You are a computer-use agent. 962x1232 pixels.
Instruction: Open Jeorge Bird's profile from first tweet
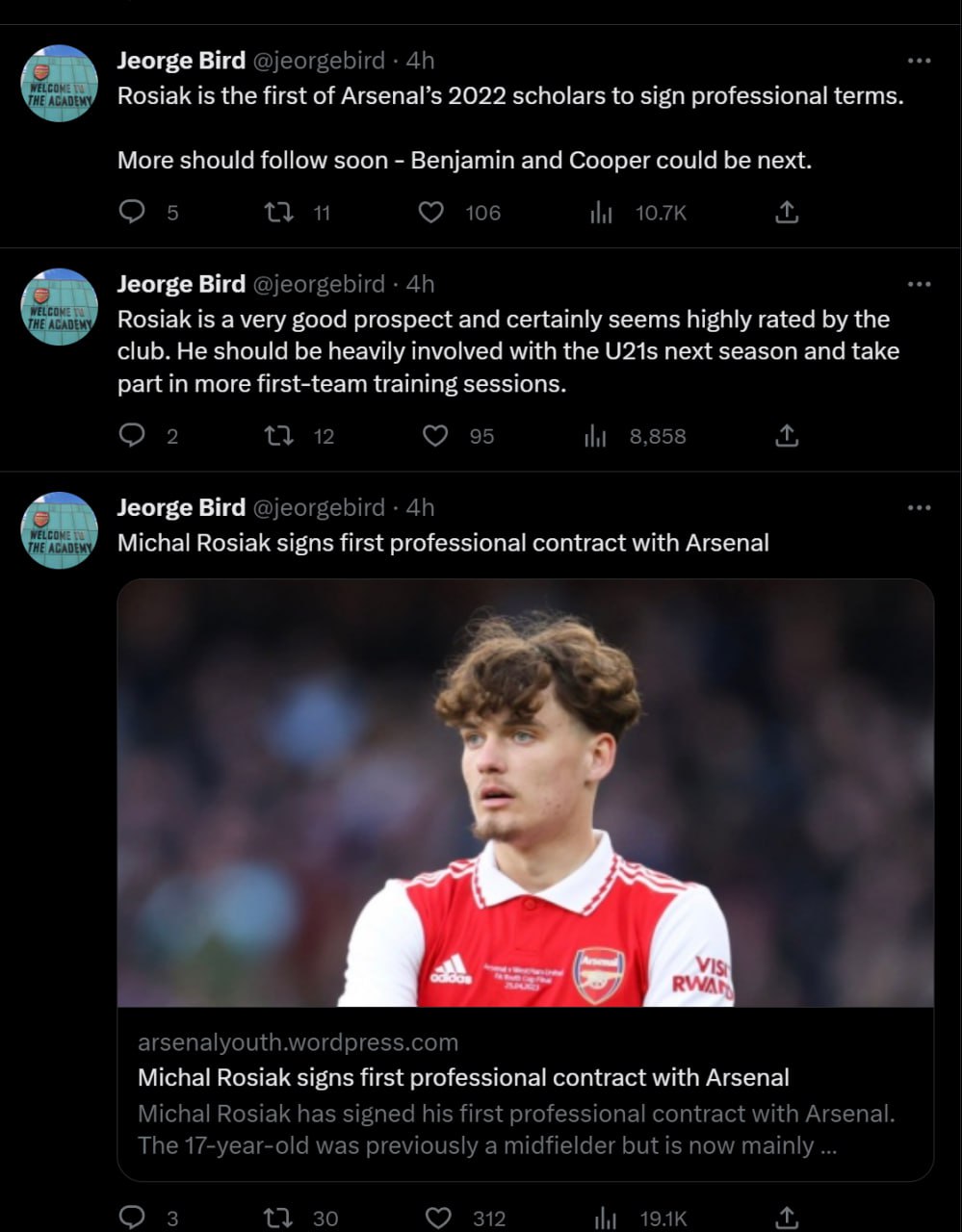point(181,61)
